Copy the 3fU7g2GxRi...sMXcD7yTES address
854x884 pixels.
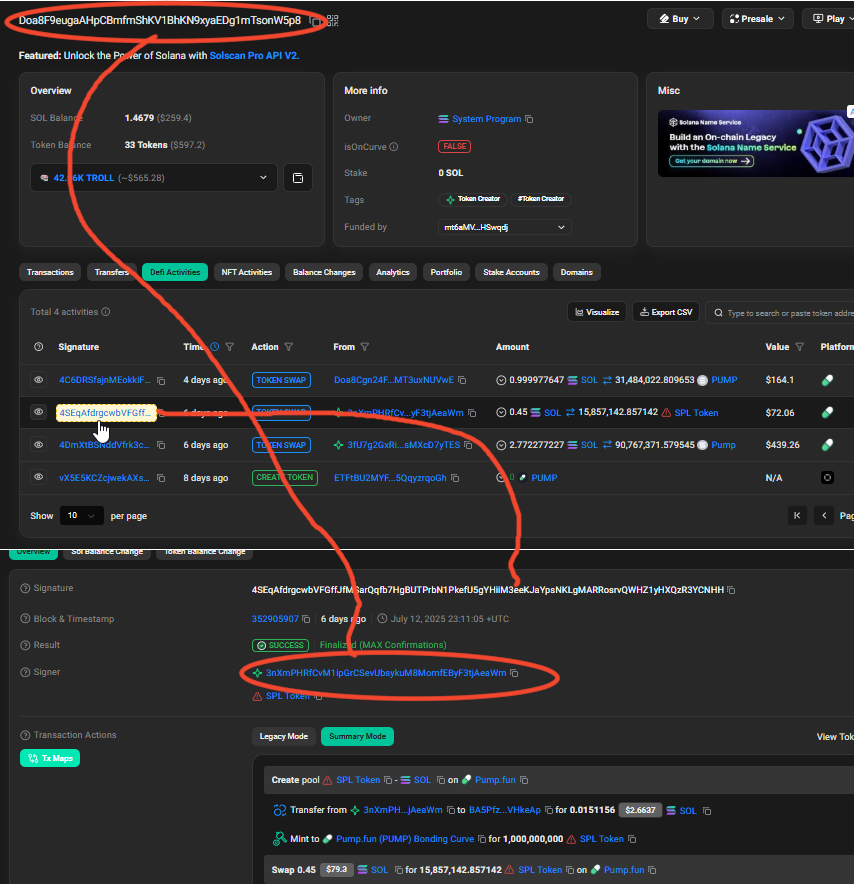tap(468, 445)
